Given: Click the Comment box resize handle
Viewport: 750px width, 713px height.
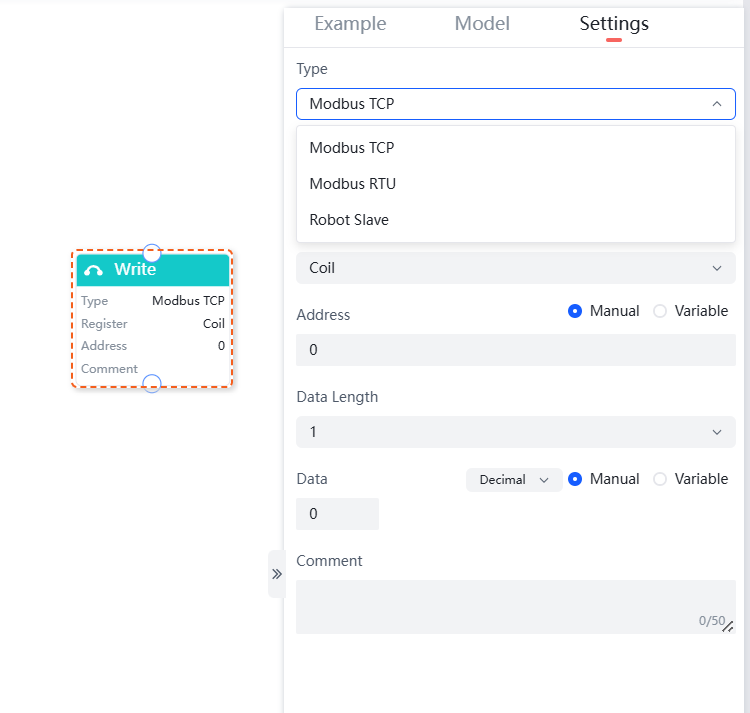Looking at the screenshot, I should tap(728, 627).
